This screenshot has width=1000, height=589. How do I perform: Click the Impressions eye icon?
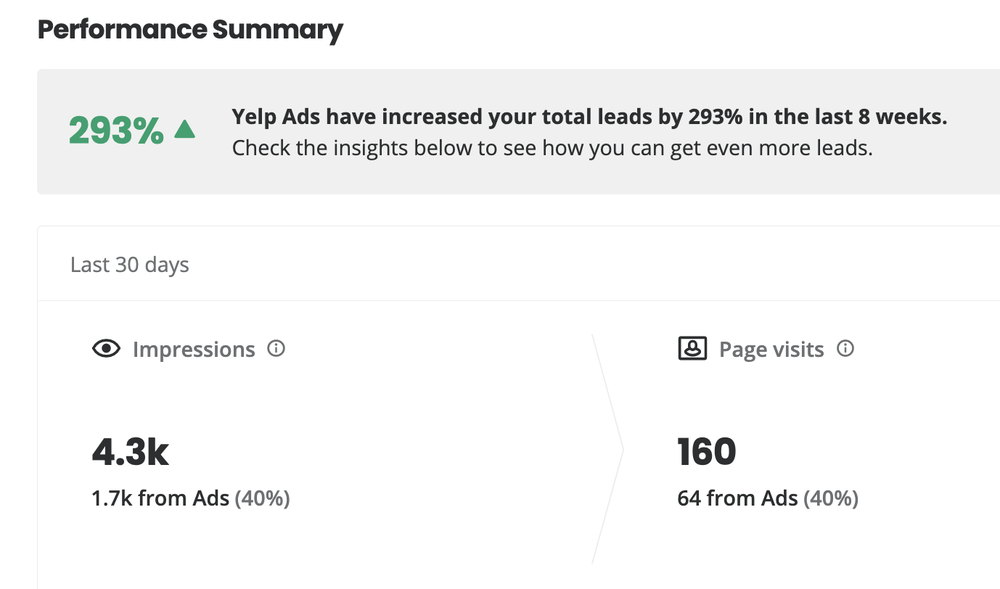106,349
